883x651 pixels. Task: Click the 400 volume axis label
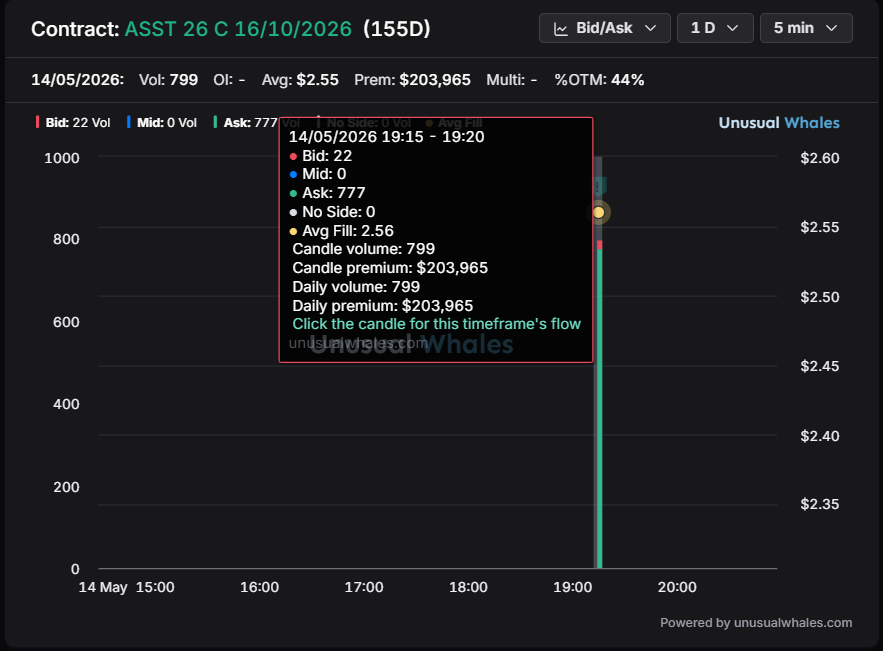66,404
